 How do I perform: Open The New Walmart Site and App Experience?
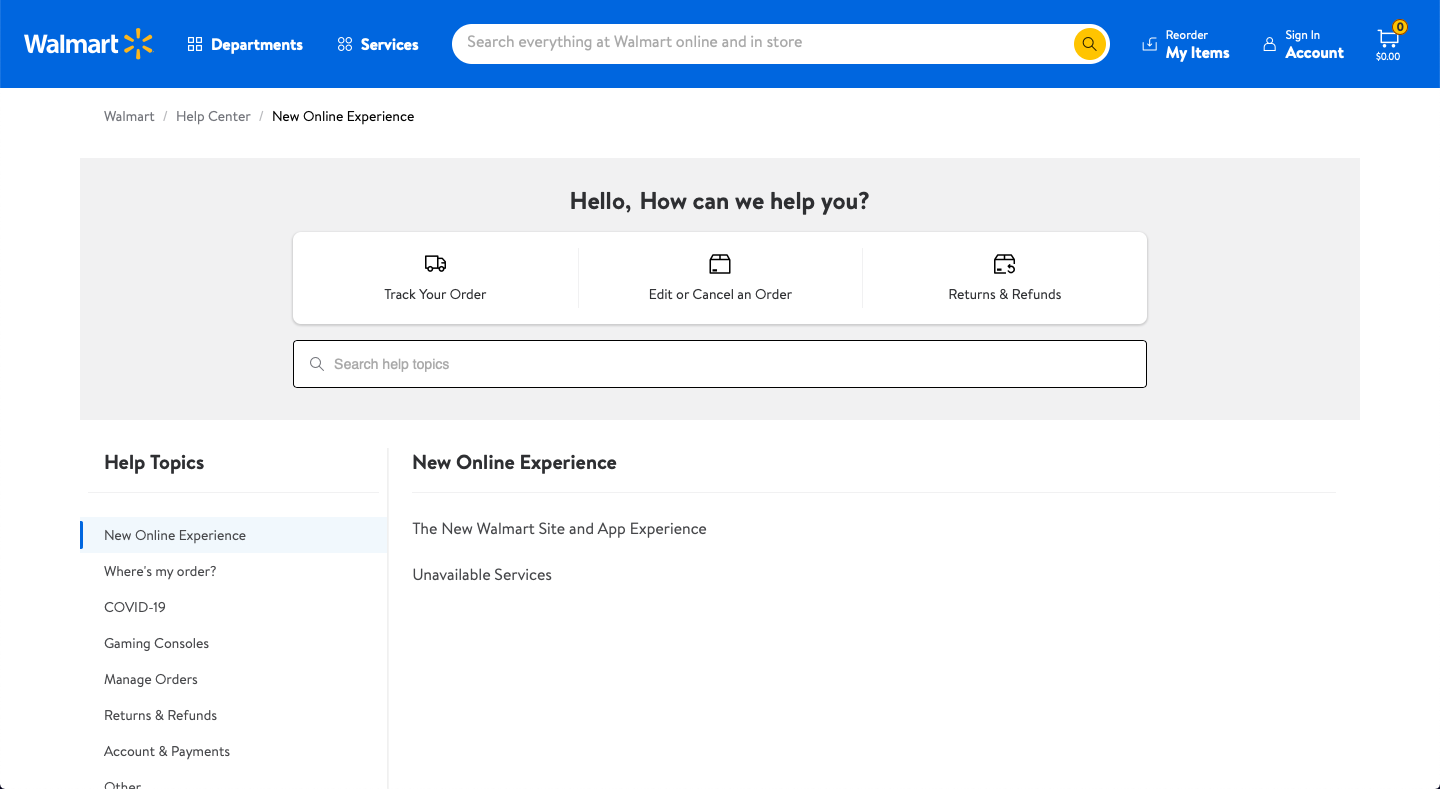click(x=559, y=528)
